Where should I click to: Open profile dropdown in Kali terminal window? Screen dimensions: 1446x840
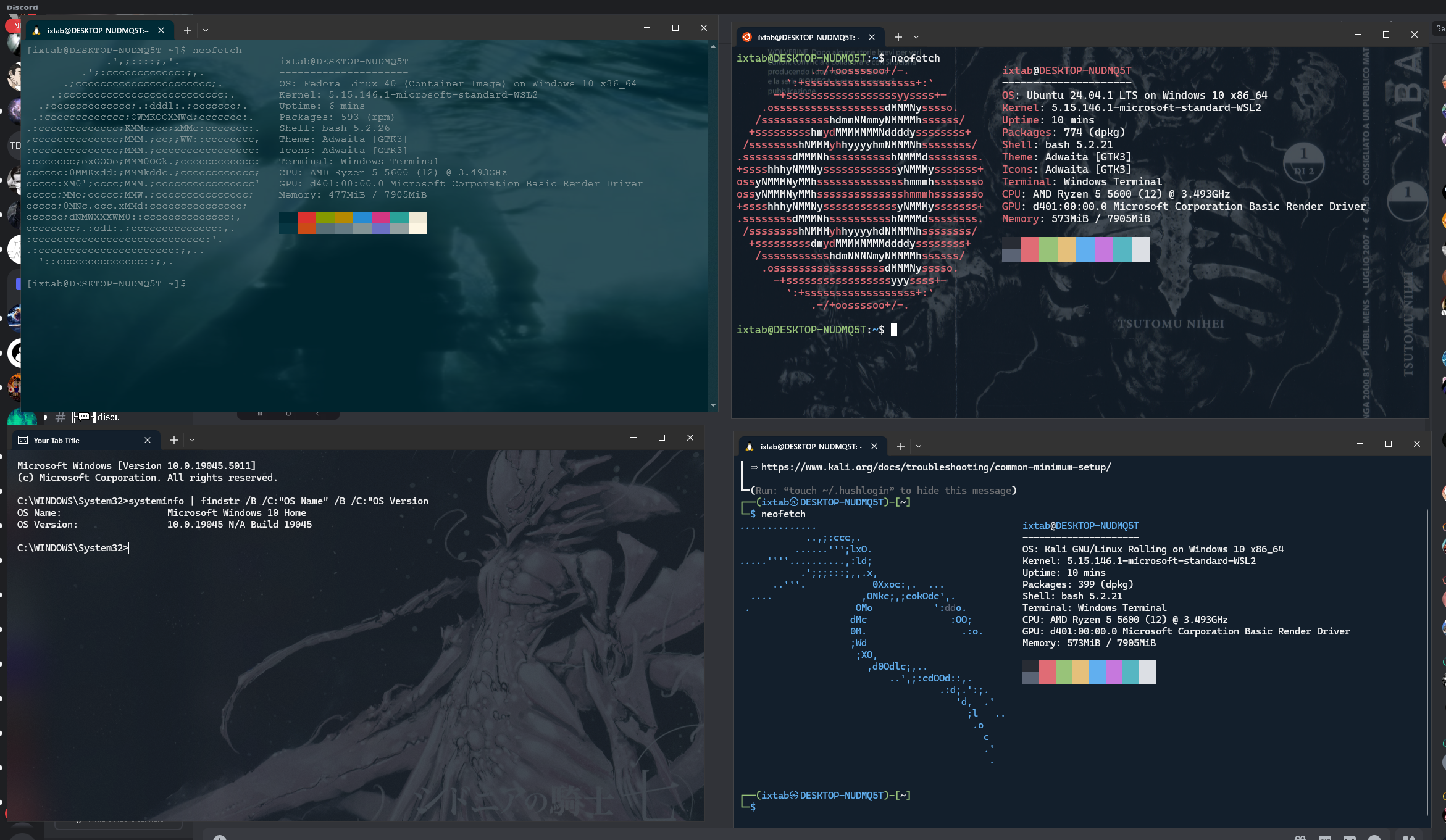[919, 446]
